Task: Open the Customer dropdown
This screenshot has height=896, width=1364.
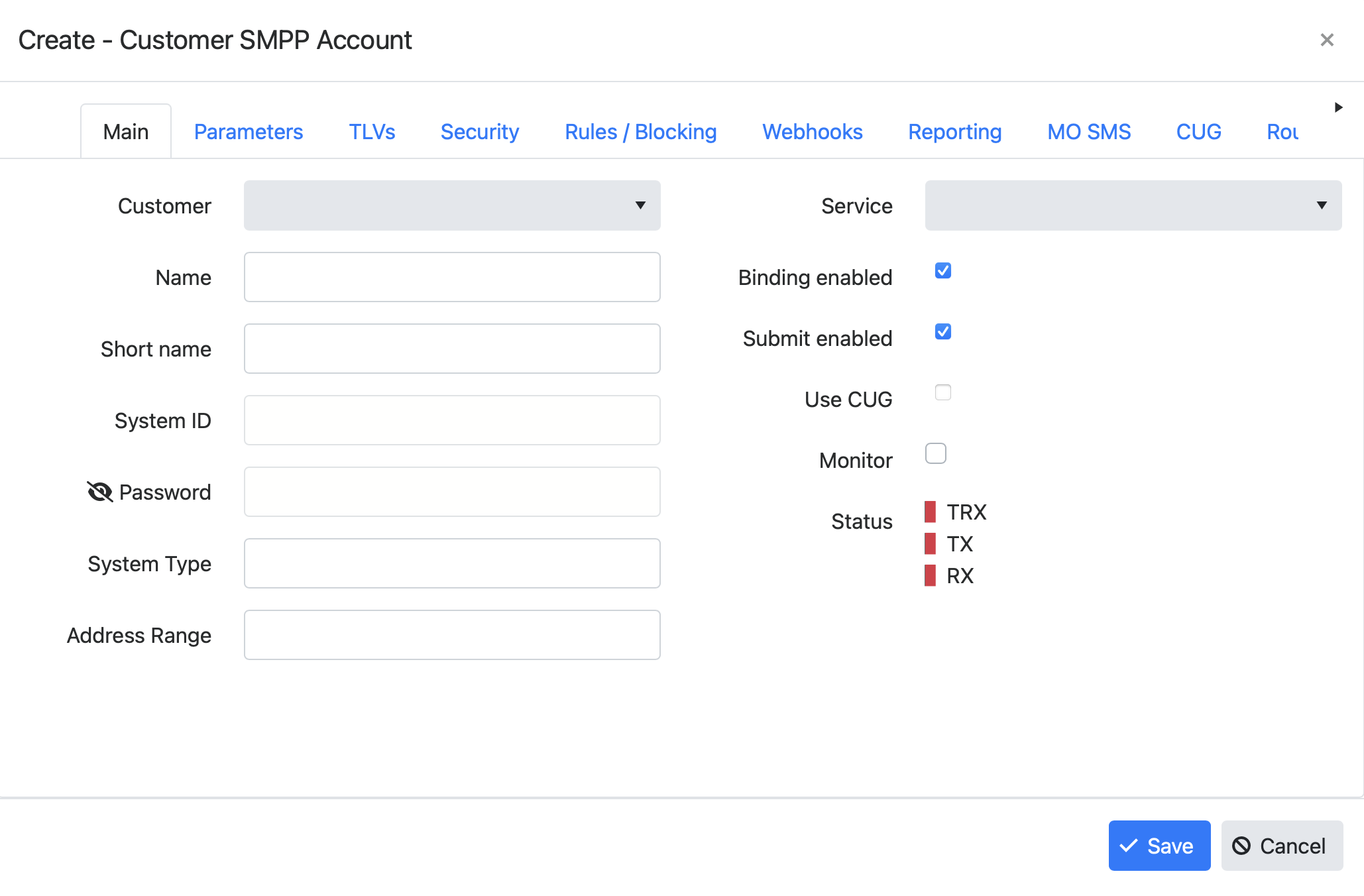Action: pyautogui.click(x=453, y=206)
